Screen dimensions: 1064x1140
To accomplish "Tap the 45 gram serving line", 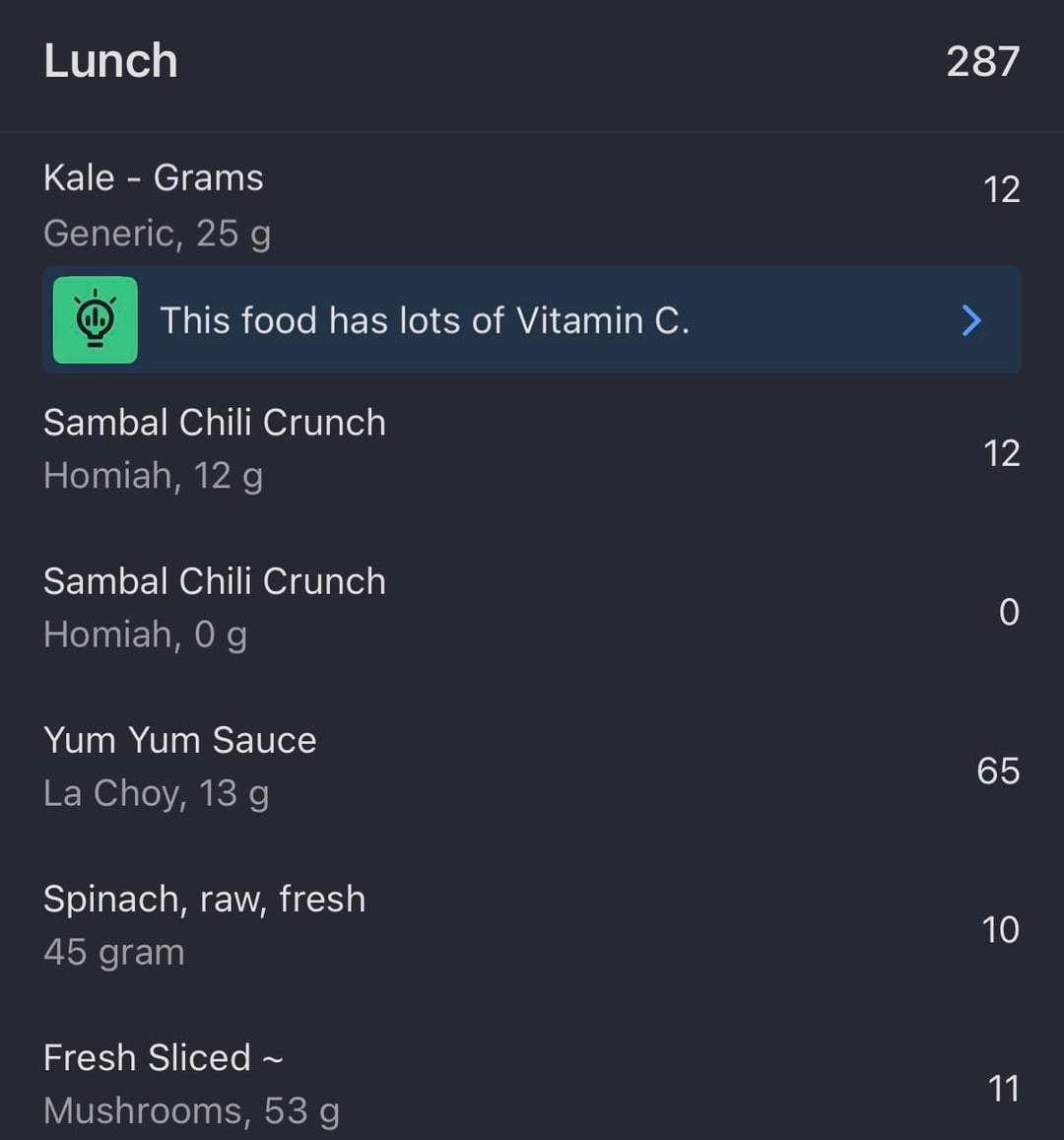I will point(114,952).
